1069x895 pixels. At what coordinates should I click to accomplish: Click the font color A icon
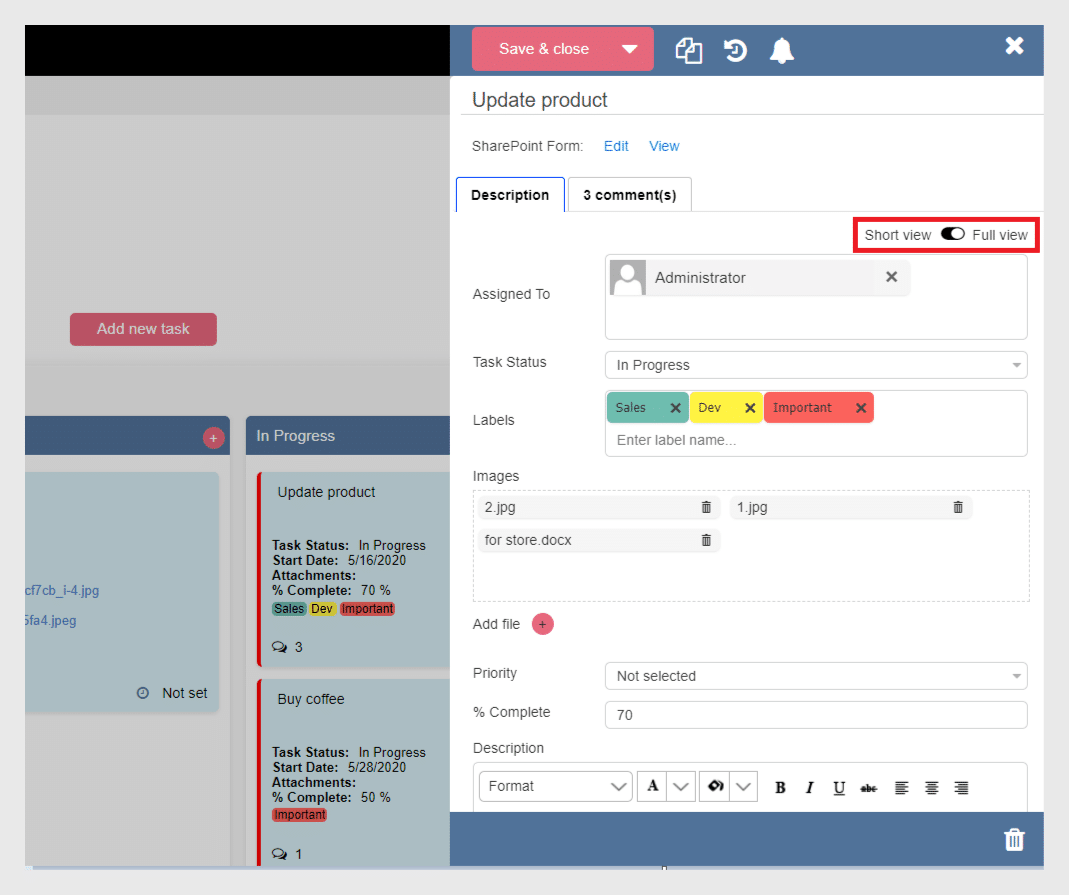[652, 786]
